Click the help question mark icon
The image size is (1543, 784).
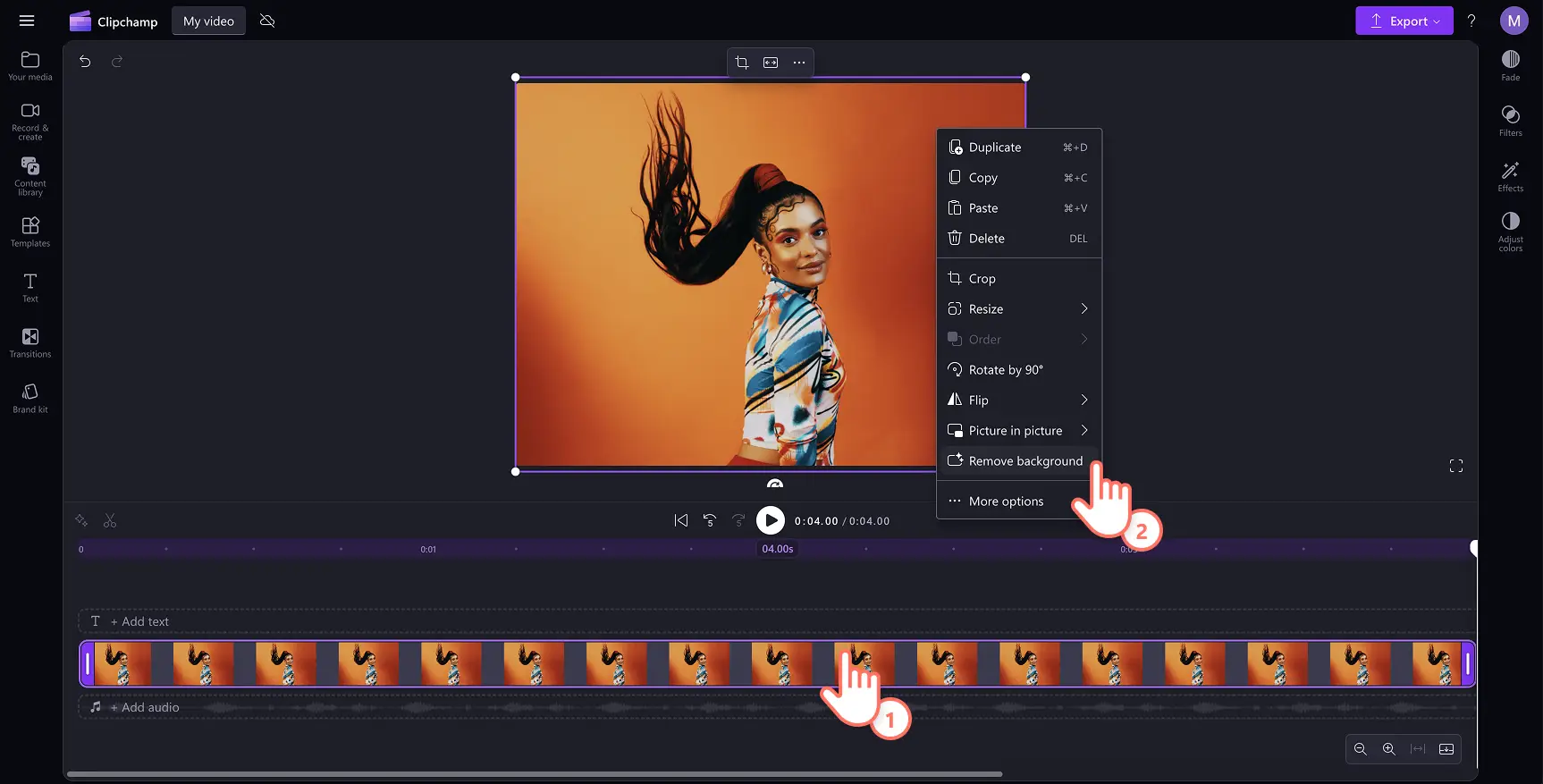click(x=1471, y=21)
